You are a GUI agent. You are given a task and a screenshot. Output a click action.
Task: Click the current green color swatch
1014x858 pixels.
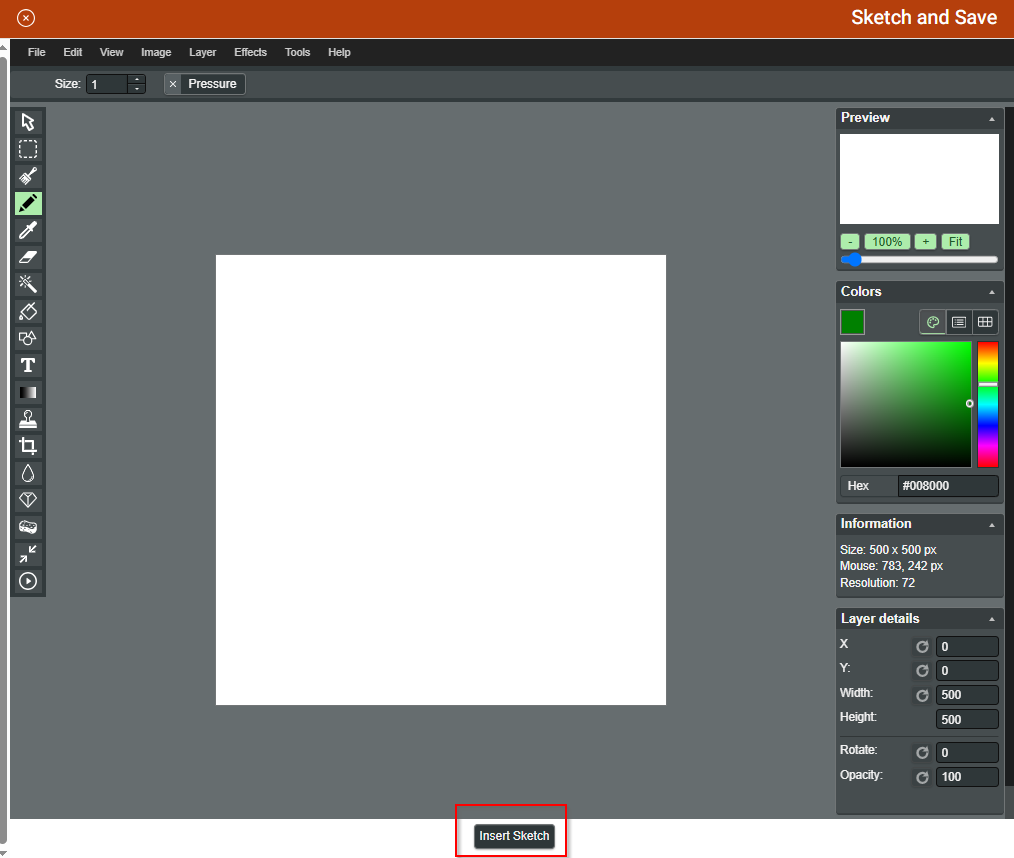coord(852,322)
